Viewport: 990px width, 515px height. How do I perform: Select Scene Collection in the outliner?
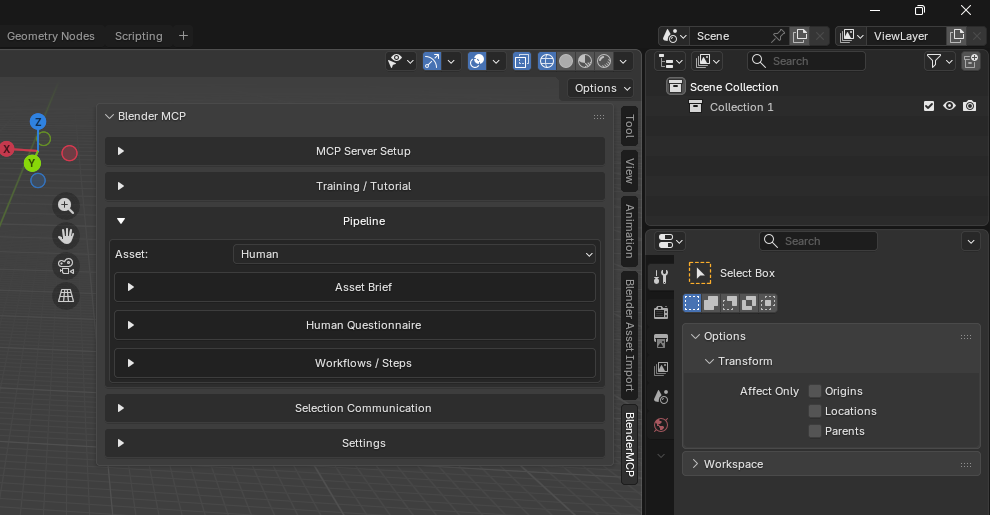click(734, 87)
